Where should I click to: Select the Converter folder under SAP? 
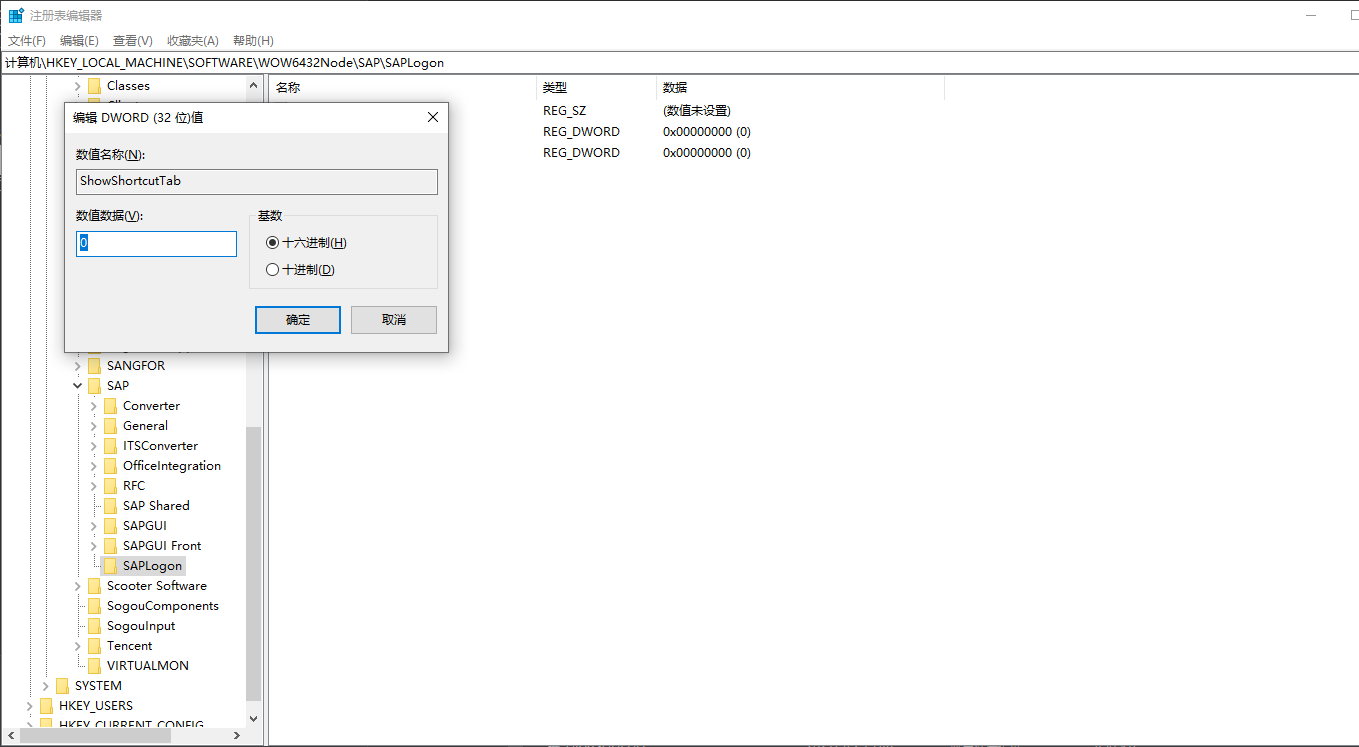click(110, 405)
